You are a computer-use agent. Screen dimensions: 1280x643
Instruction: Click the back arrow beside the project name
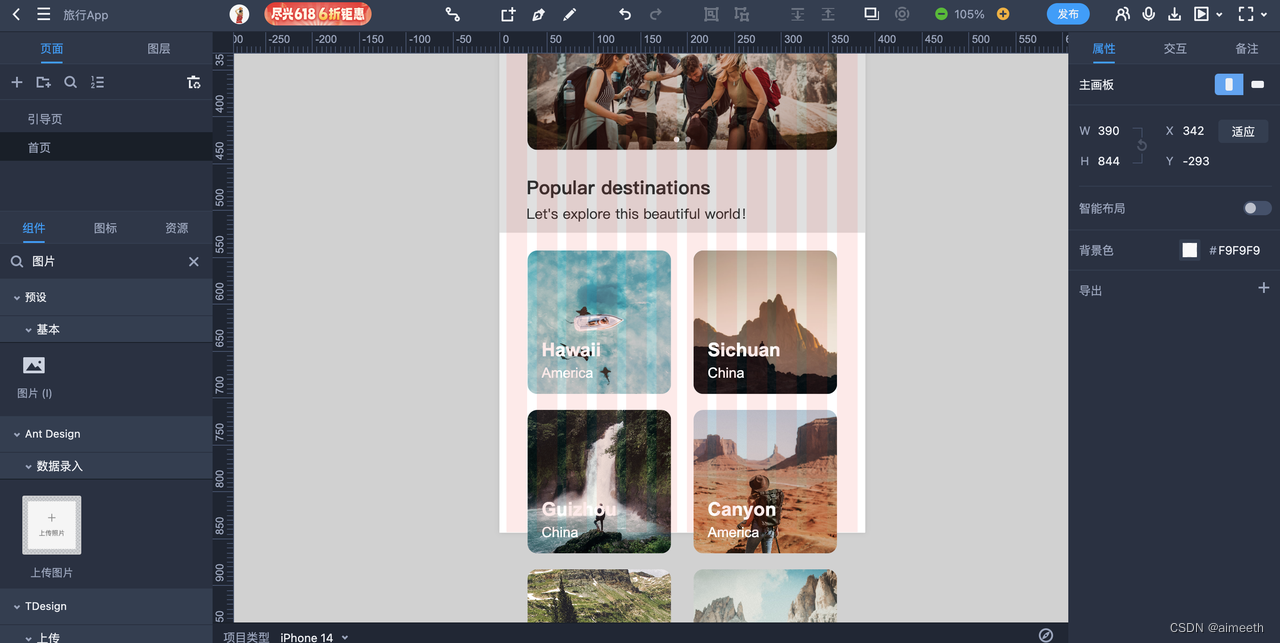point(16,14)
